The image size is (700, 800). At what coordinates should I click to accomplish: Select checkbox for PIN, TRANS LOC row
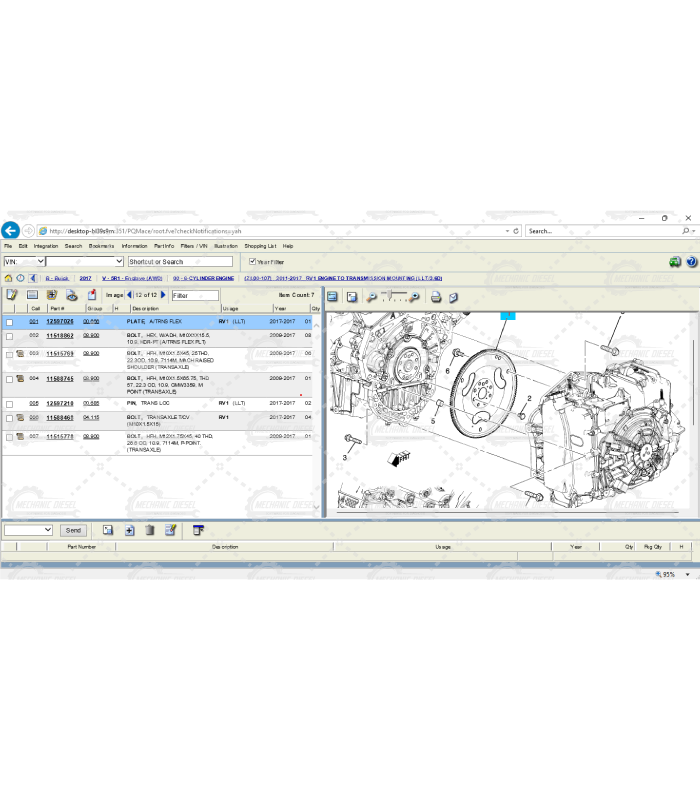click(x=10, y=404)
